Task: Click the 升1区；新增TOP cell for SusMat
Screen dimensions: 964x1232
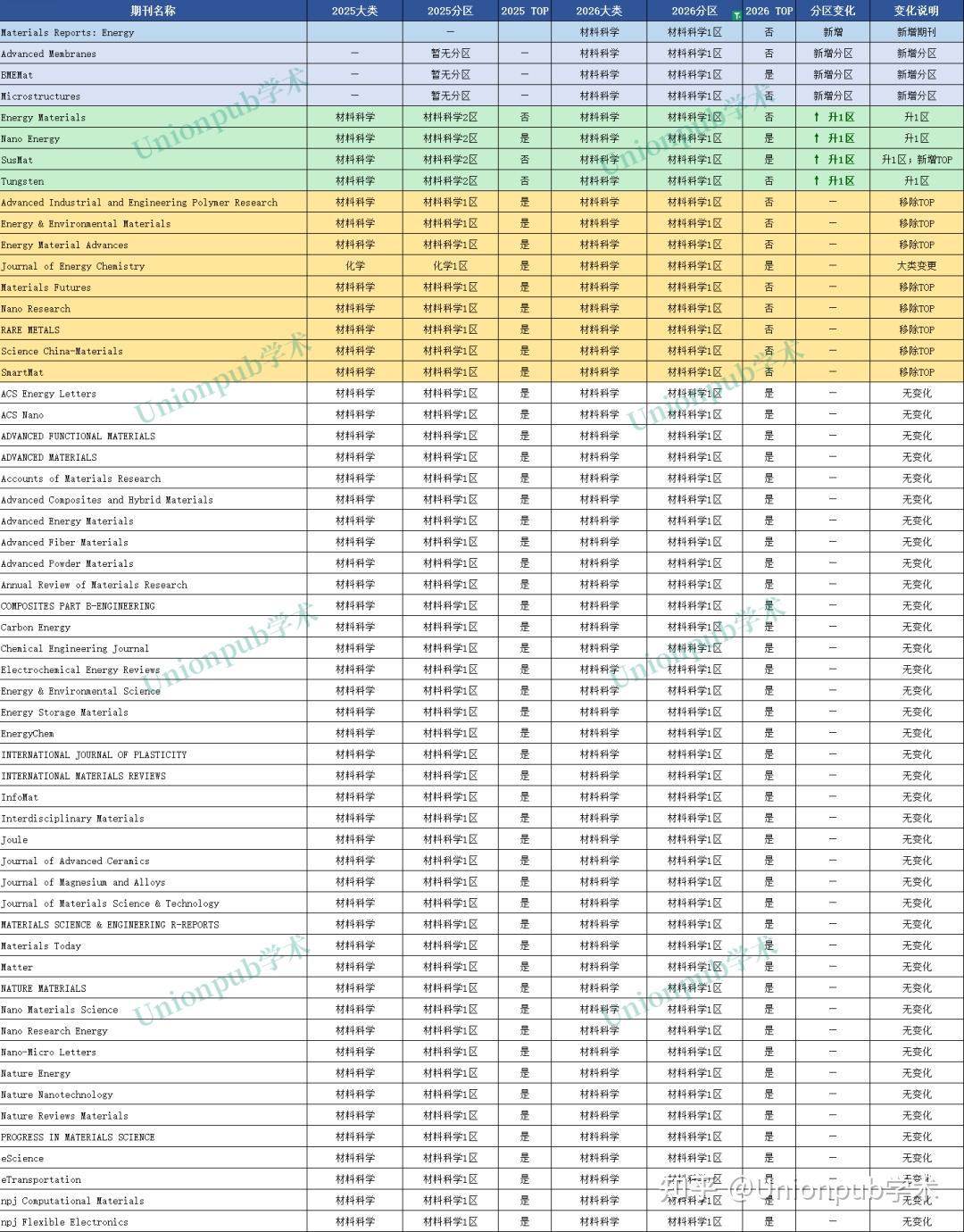Action: click(917, 160)
